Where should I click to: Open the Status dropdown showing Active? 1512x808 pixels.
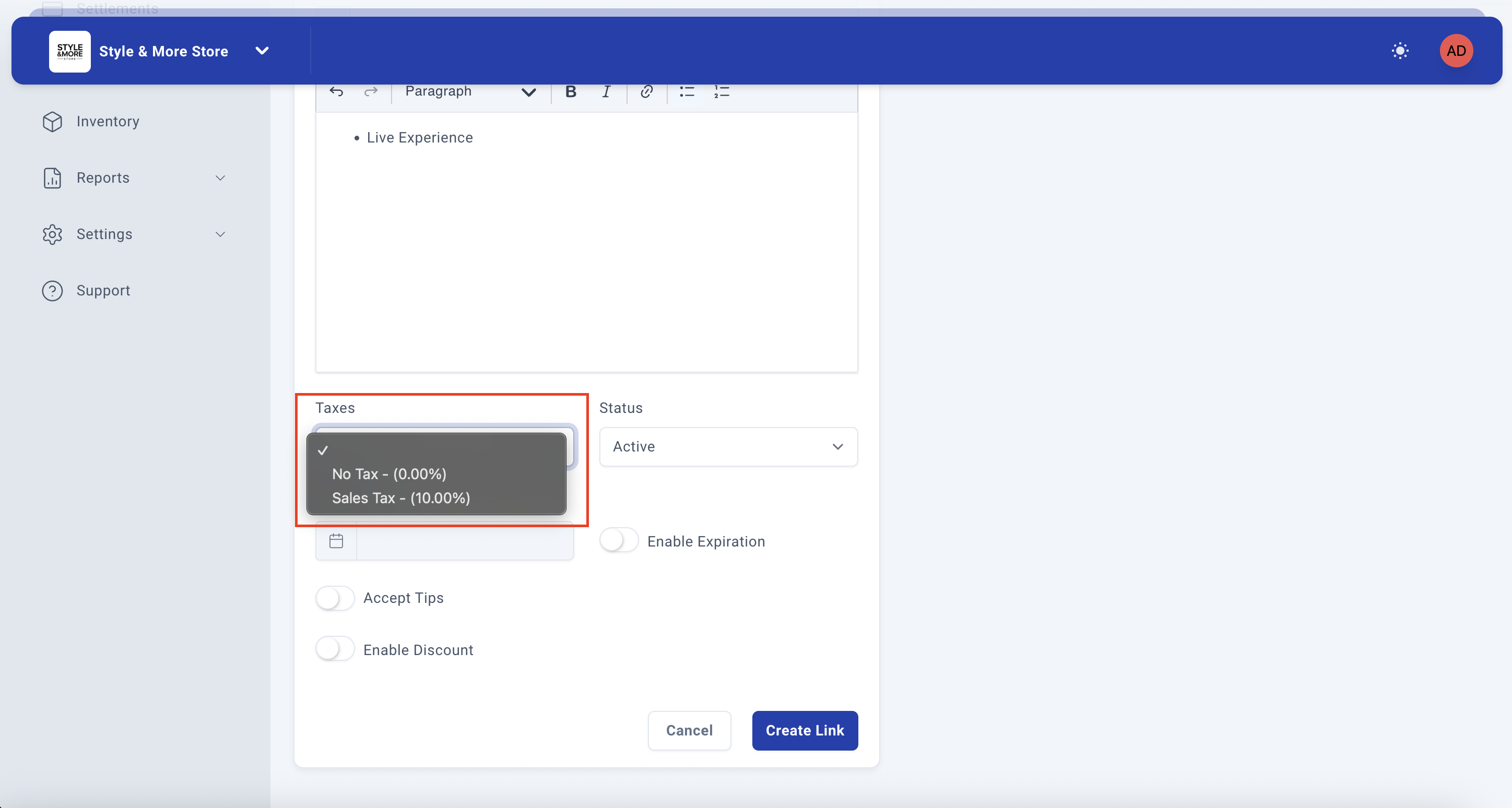pyautogui.click(x=728, y=447)
